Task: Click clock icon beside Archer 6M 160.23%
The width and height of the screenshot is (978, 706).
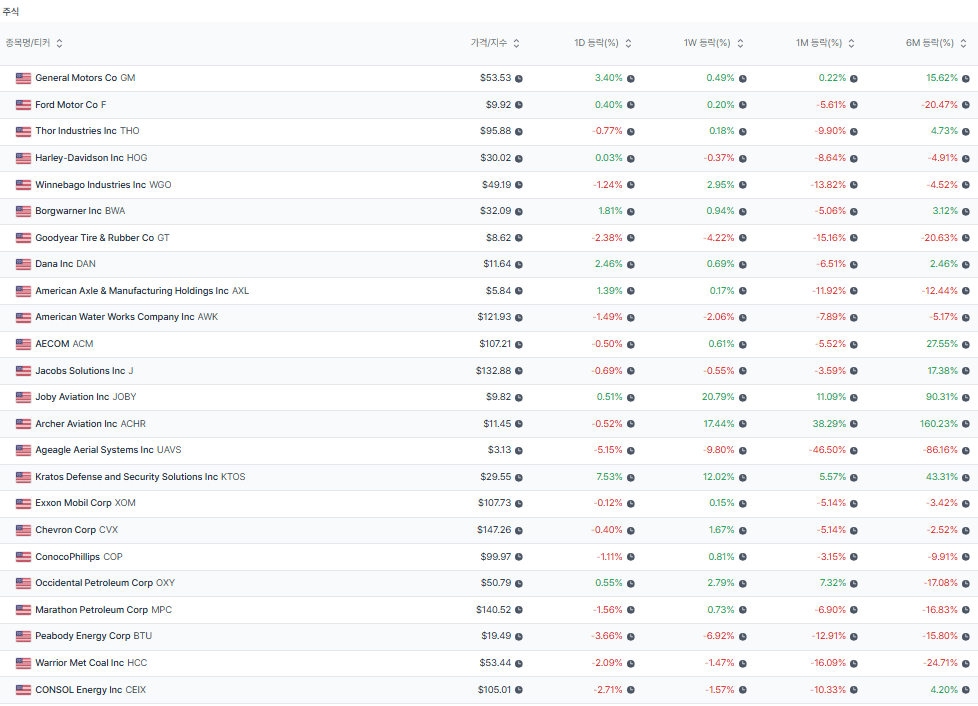Action: tap(966, 424)
